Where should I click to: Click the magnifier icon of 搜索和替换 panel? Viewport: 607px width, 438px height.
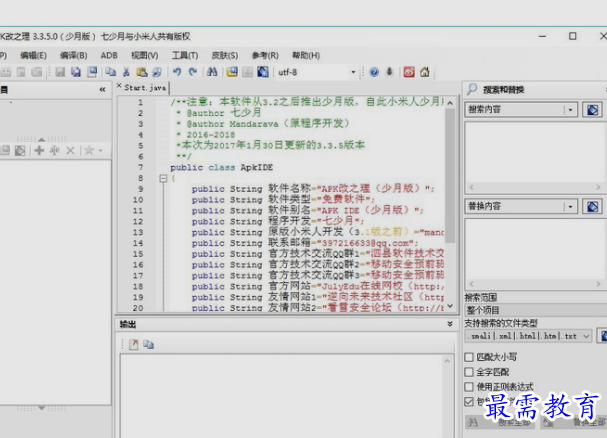click(472, 89)
